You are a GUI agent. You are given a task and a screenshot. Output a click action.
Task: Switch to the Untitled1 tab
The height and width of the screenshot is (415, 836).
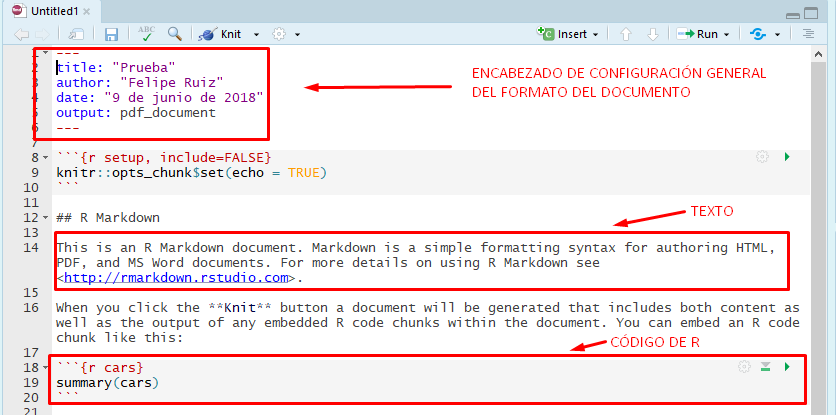(x=52, y=11)
